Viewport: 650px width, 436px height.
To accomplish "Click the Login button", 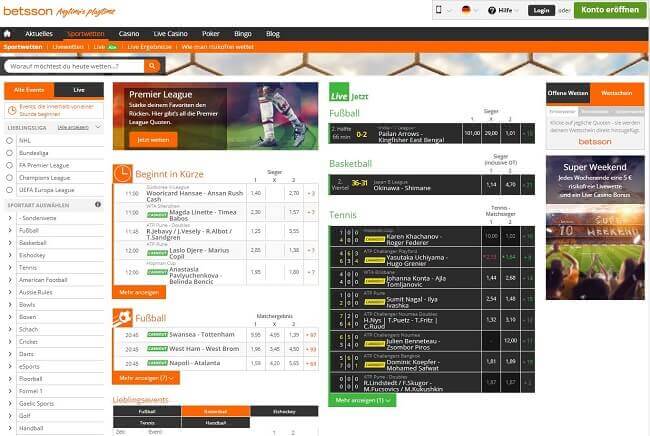I will pos(541,10).
